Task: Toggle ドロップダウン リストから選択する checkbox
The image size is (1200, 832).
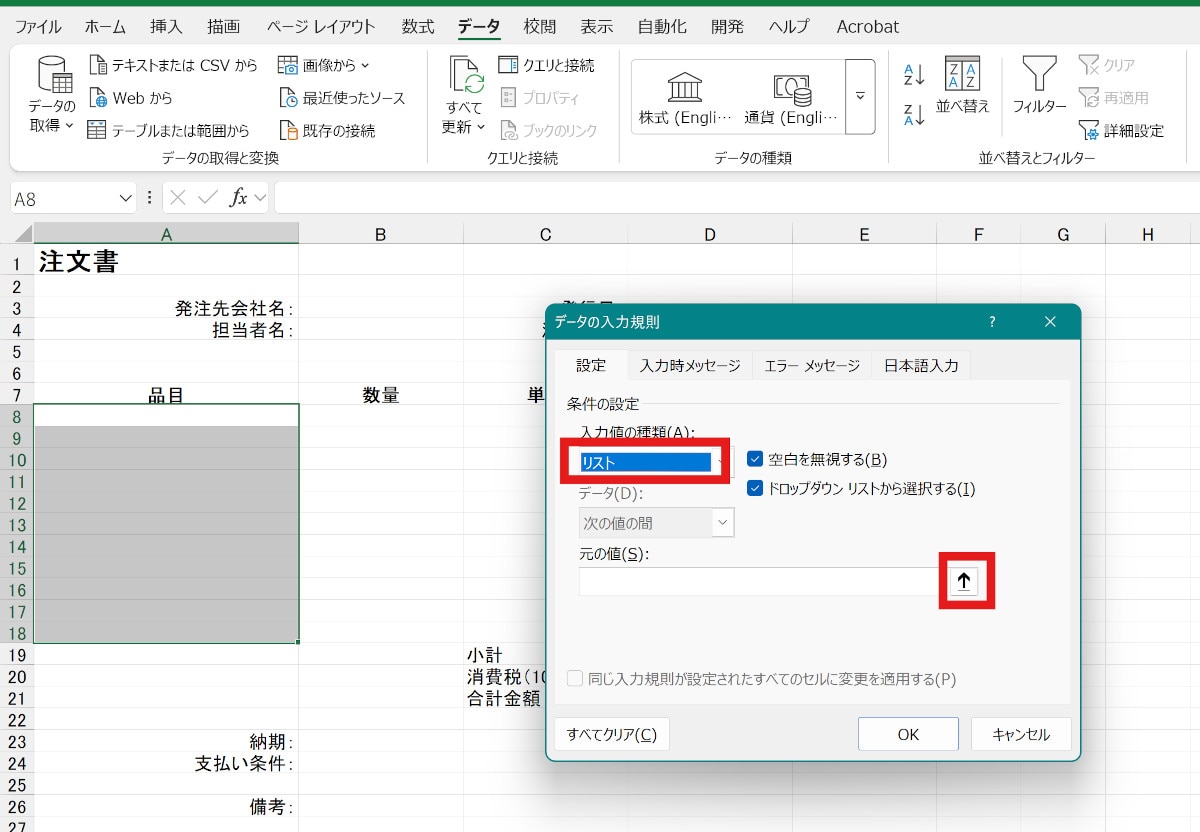Action: pyautogui.click(x=755, y=489)
